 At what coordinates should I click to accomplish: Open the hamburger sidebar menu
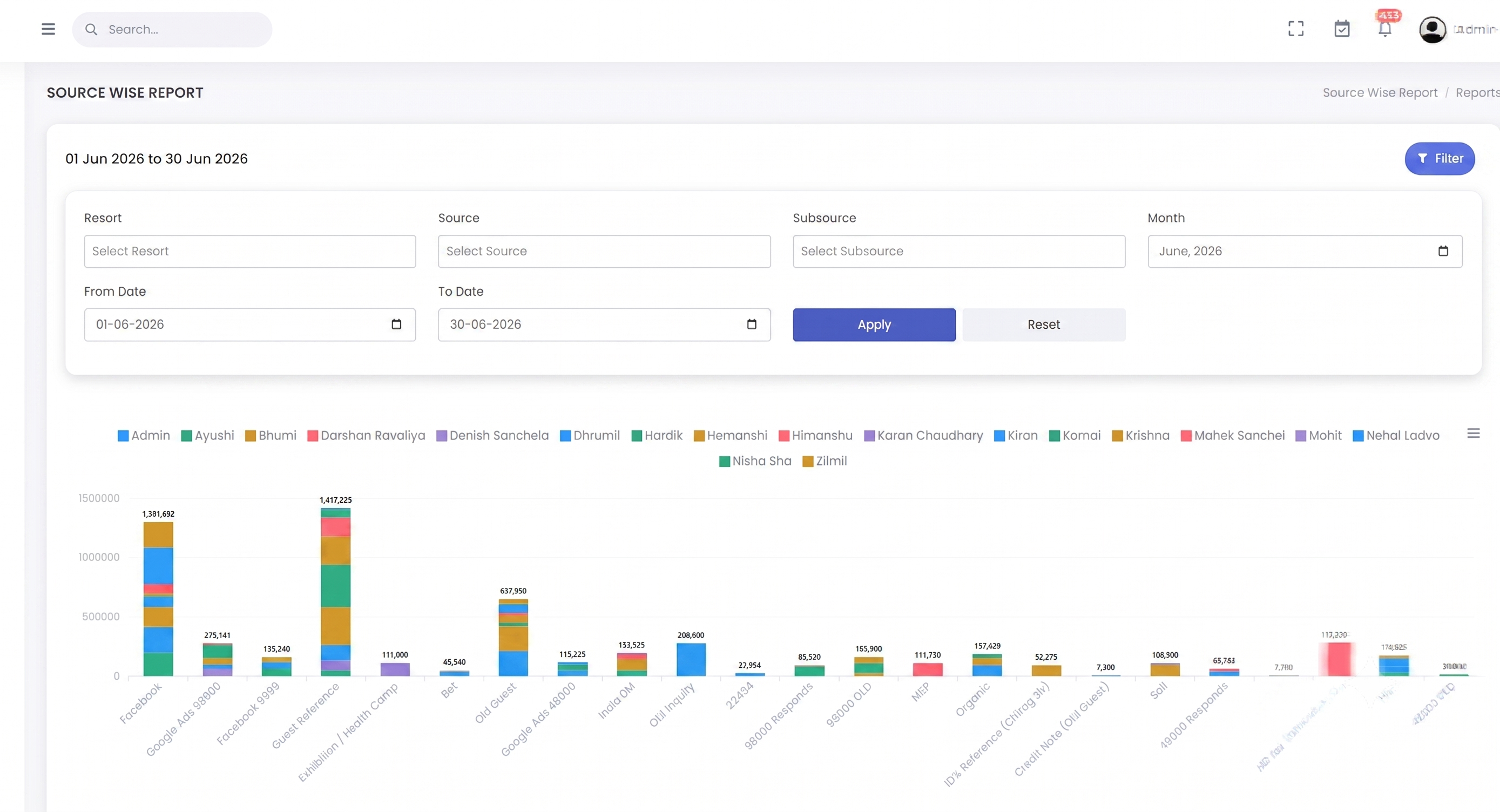(x=49, y=29)
